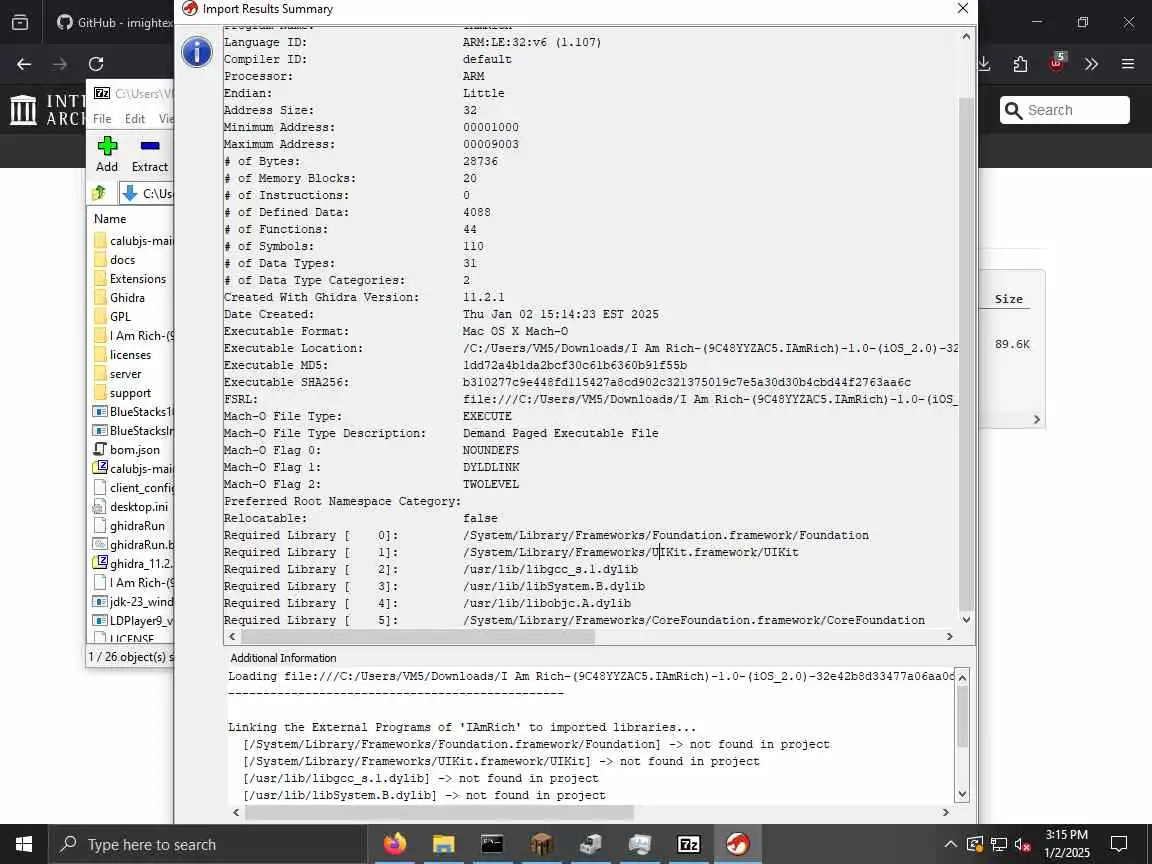
Task: Click the Executable SHA256 hash value
Action: (x=687, y=382)
